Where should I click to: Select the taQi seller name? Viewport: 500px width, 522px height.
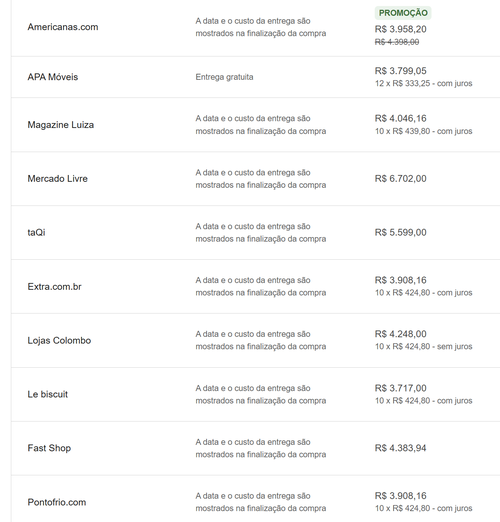36,232
